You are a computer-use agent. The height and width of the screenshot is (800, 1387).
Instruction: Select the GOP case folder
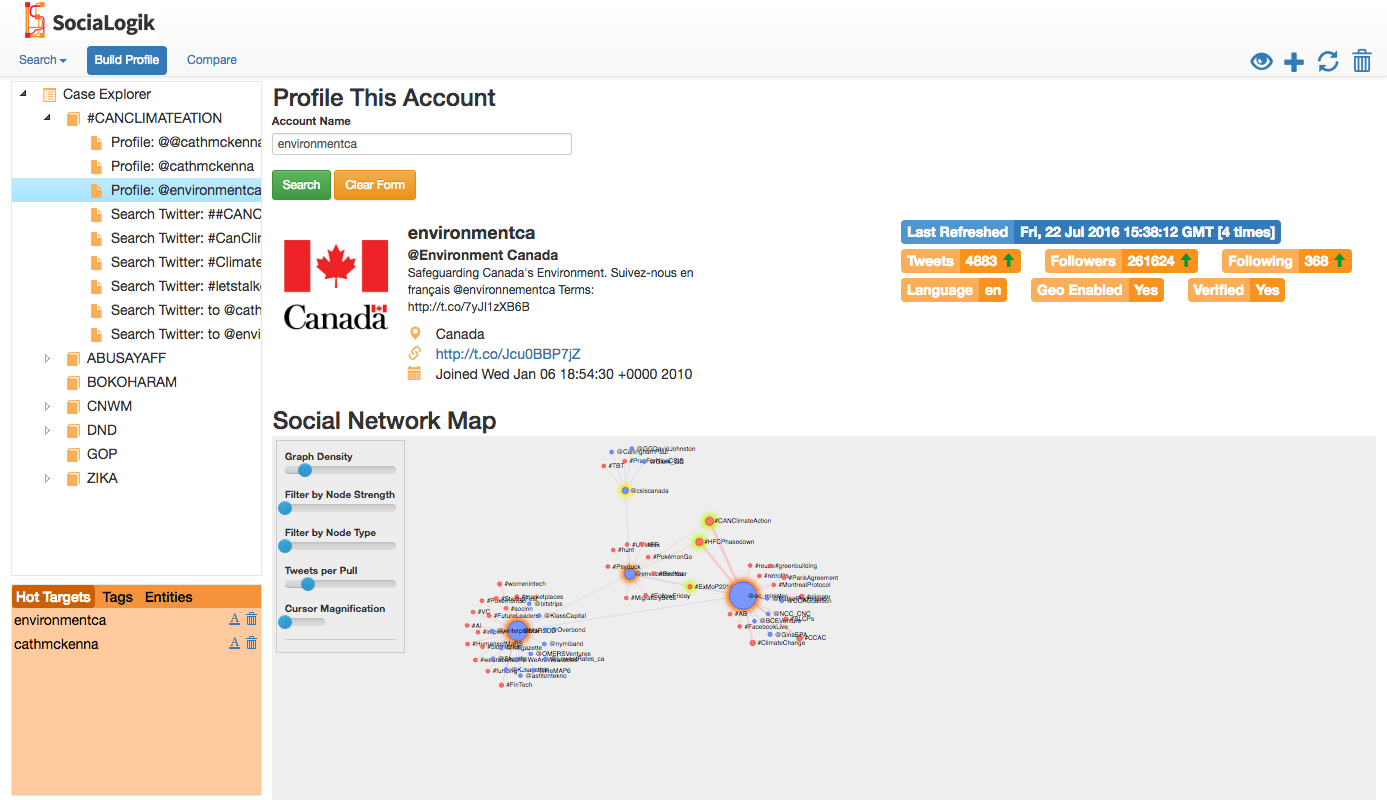point(102,454)
